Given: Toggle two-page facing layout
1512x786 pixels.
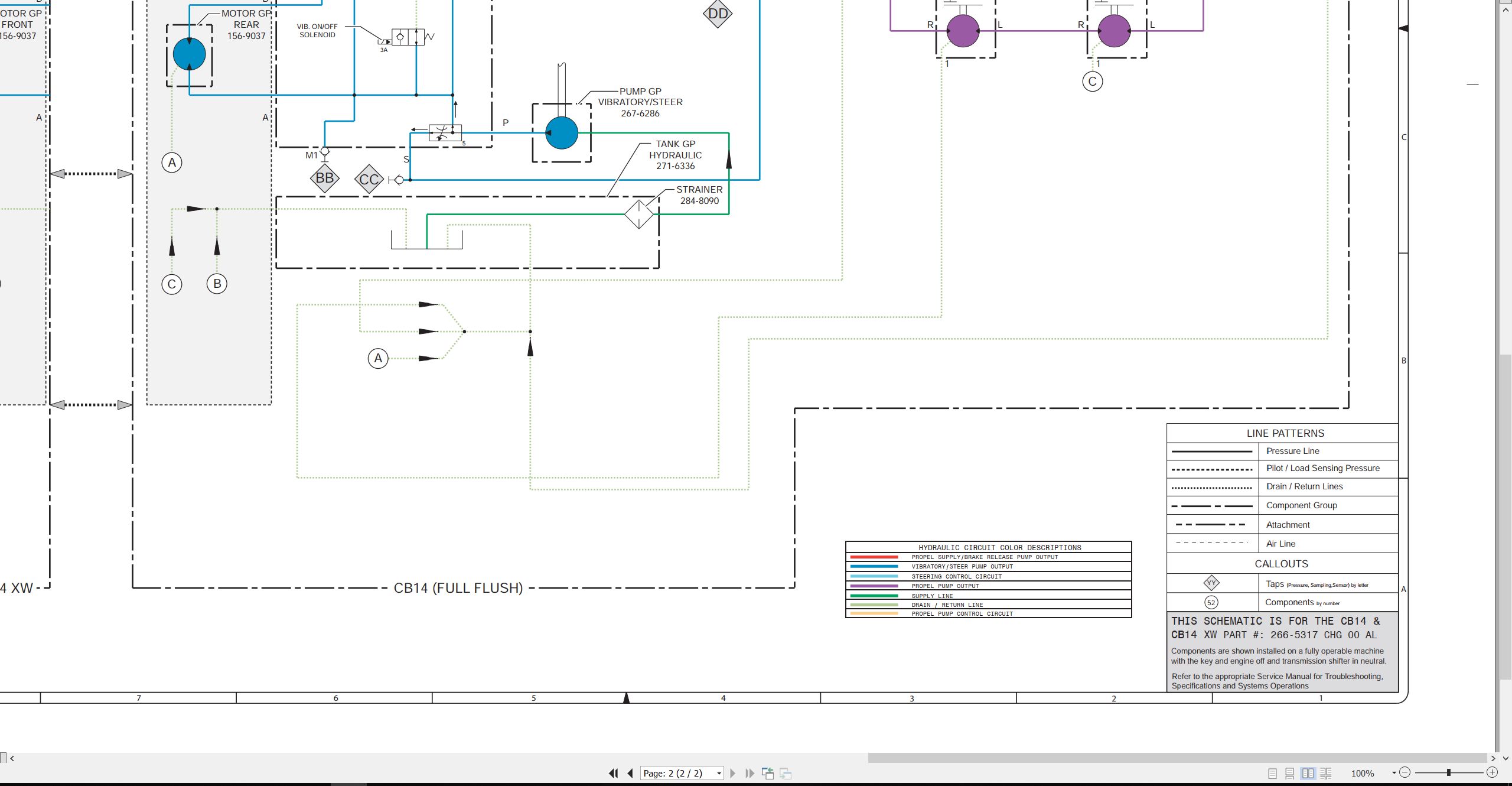Looking at the screenshot, I should pos(1308,773).
